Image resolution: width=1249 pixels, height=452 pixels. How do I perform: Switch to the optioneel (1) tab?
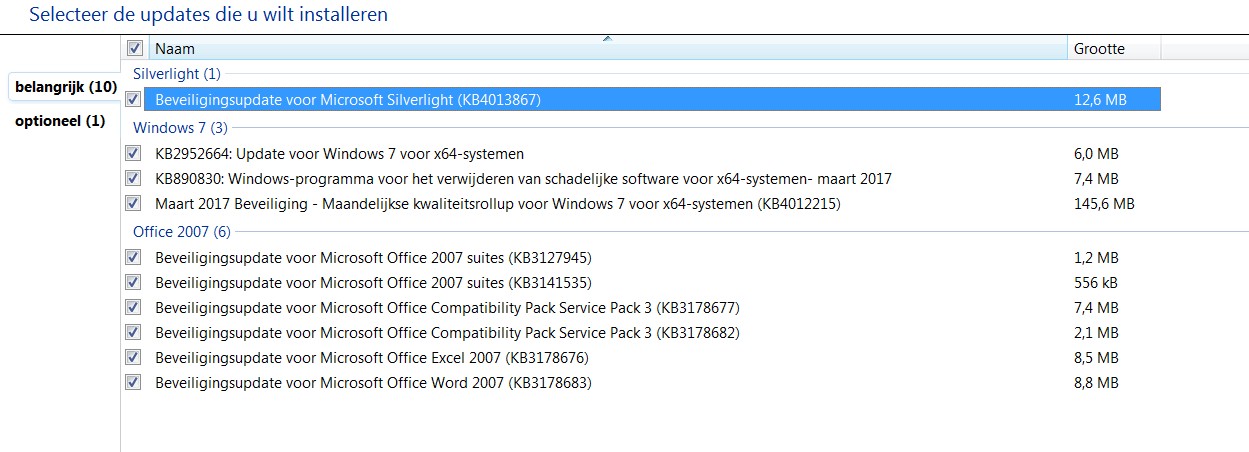point(60,121)
